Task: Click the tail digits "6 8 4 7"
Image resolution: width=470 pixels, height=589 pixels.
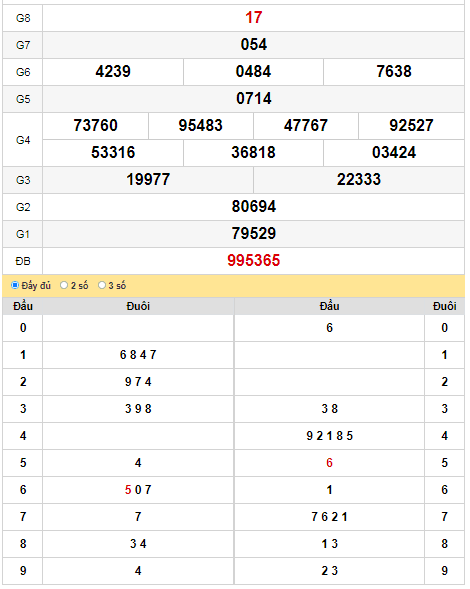Action: click(x=138, y=355)
